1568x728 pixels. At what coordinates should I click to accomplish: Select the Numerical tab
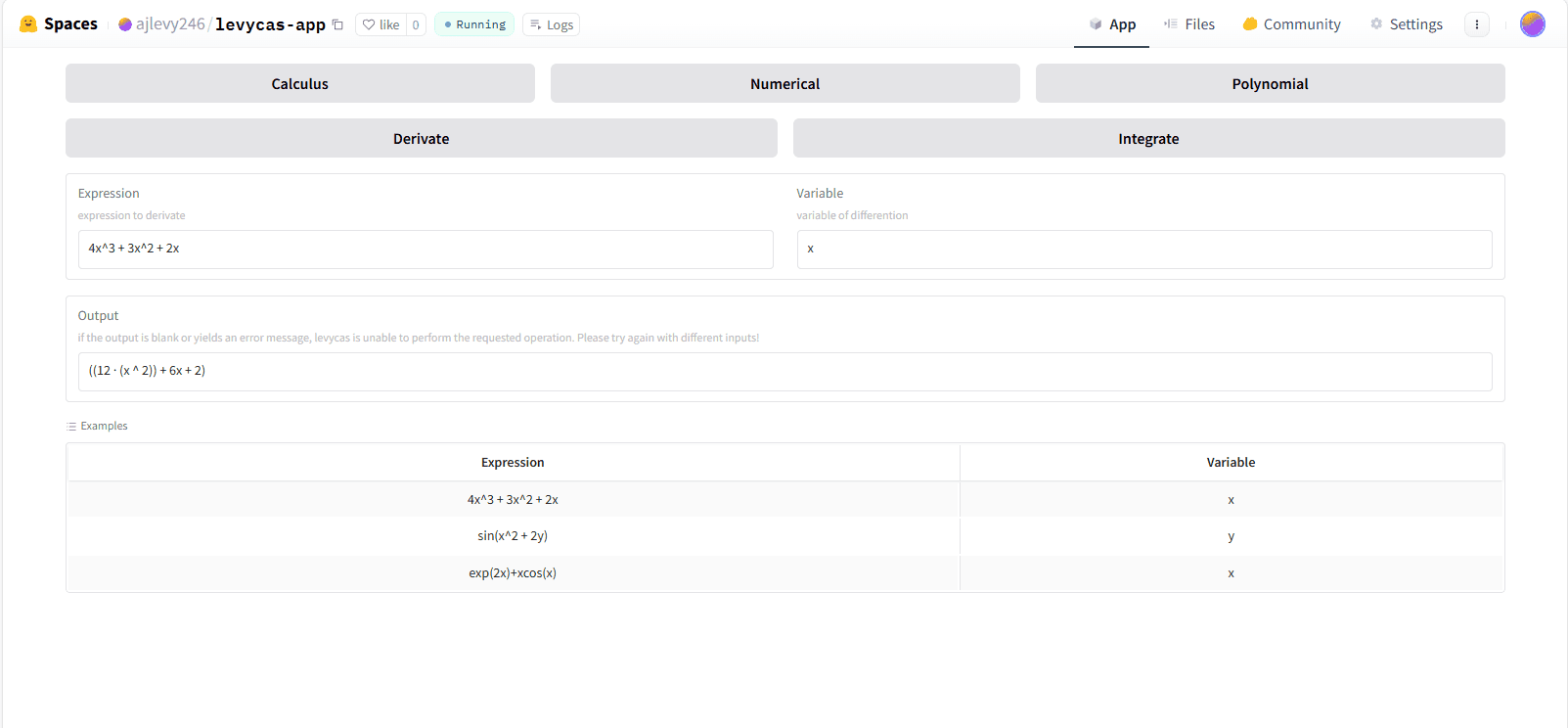785,83
